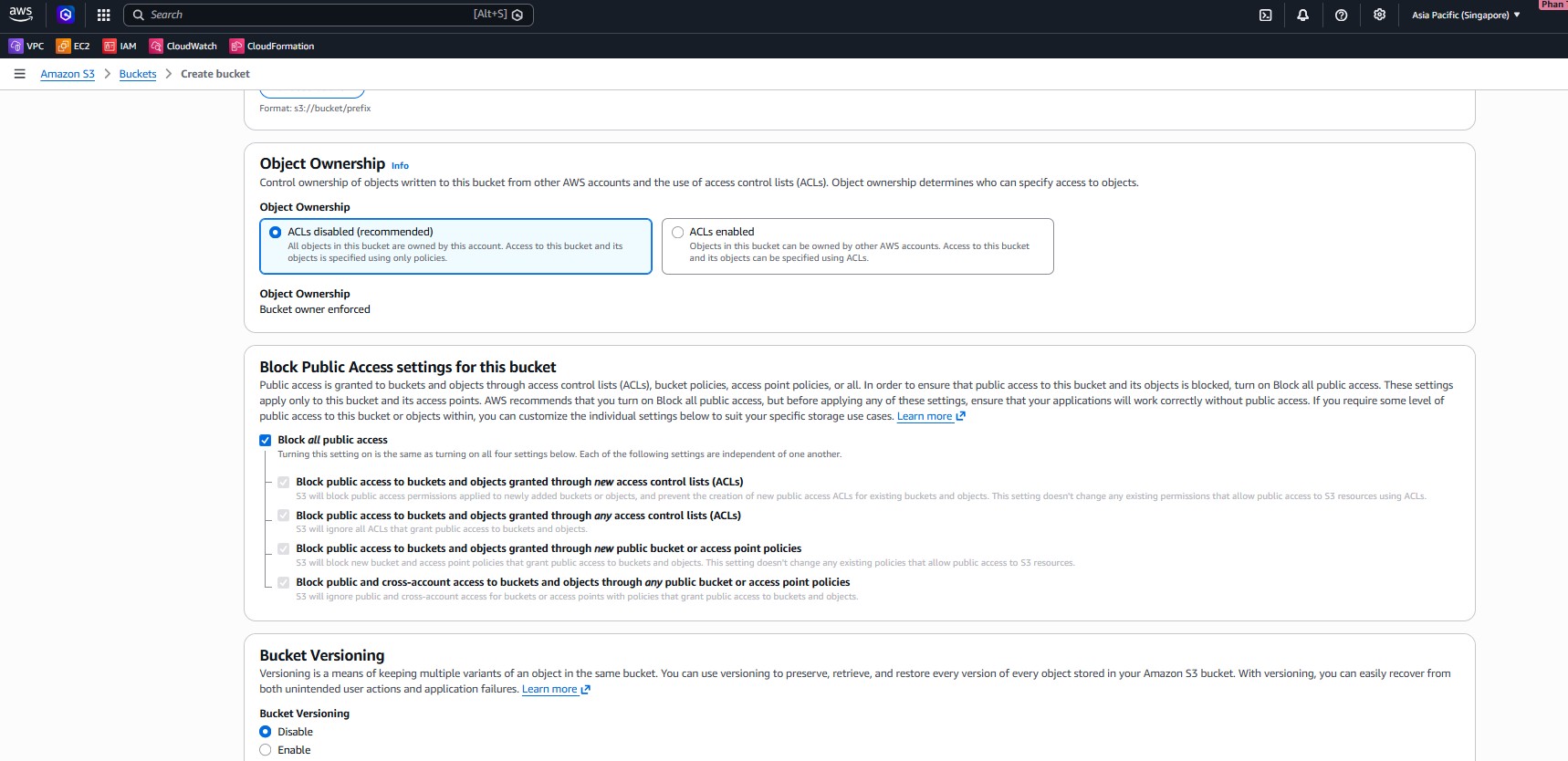Open the Services grid menu icon
This screenshot has height=761, width=1568.
click(103, 15)
